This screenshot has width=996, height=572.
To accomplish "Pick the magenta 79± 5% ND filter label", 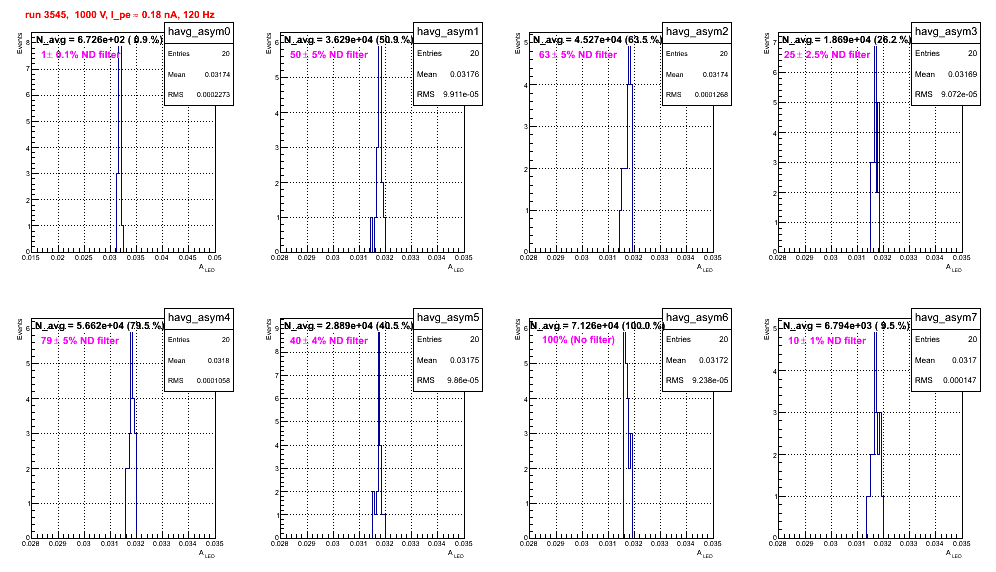I will coord(80,341).
